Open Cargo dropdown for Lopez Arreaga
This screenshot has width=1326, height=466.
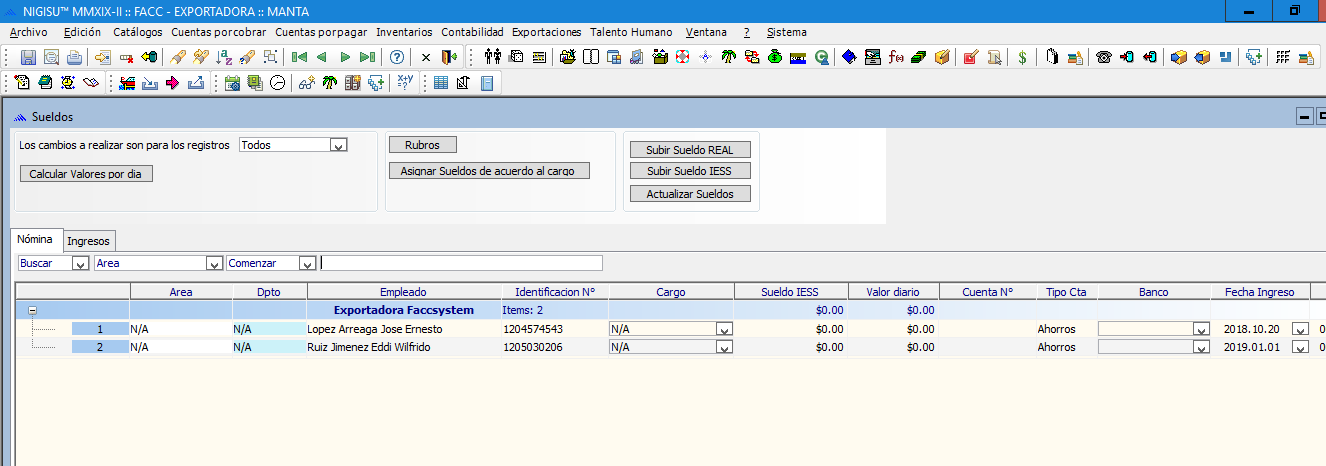coord(723,329)
